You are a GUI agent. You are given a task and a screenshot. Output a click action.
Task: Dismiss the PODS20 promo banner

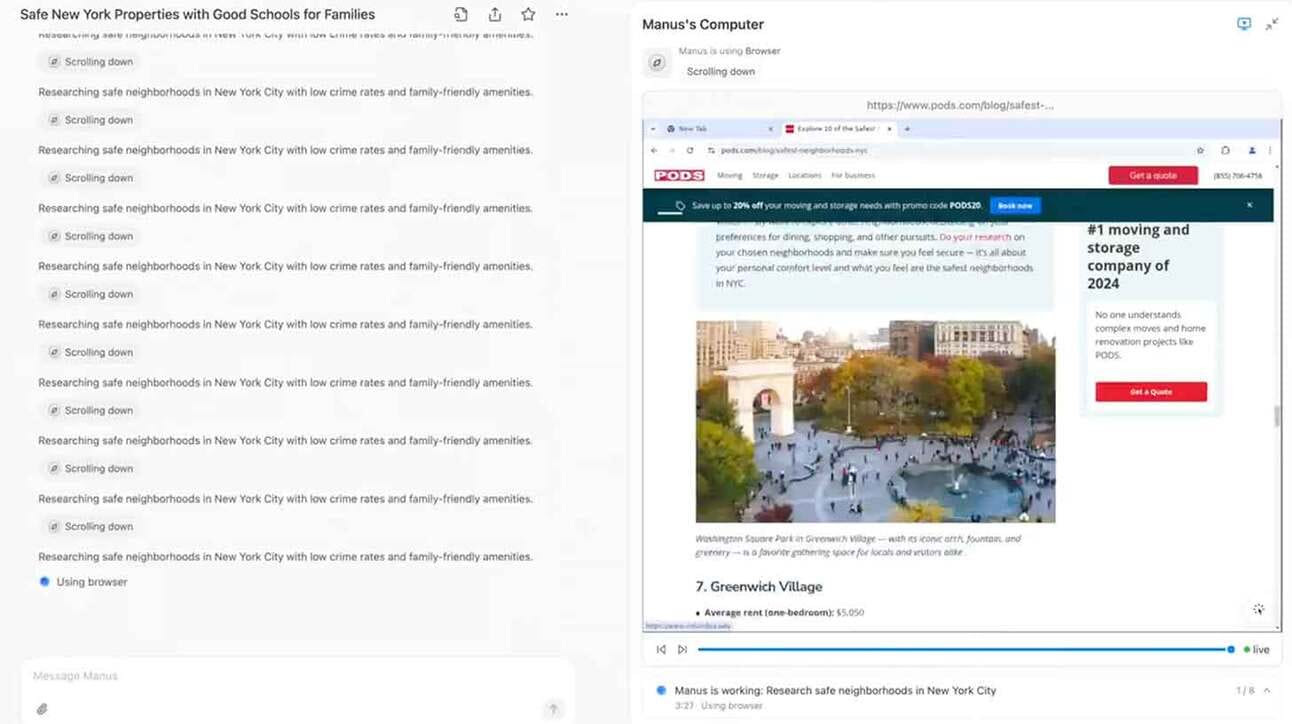(x=1249, y=205)
